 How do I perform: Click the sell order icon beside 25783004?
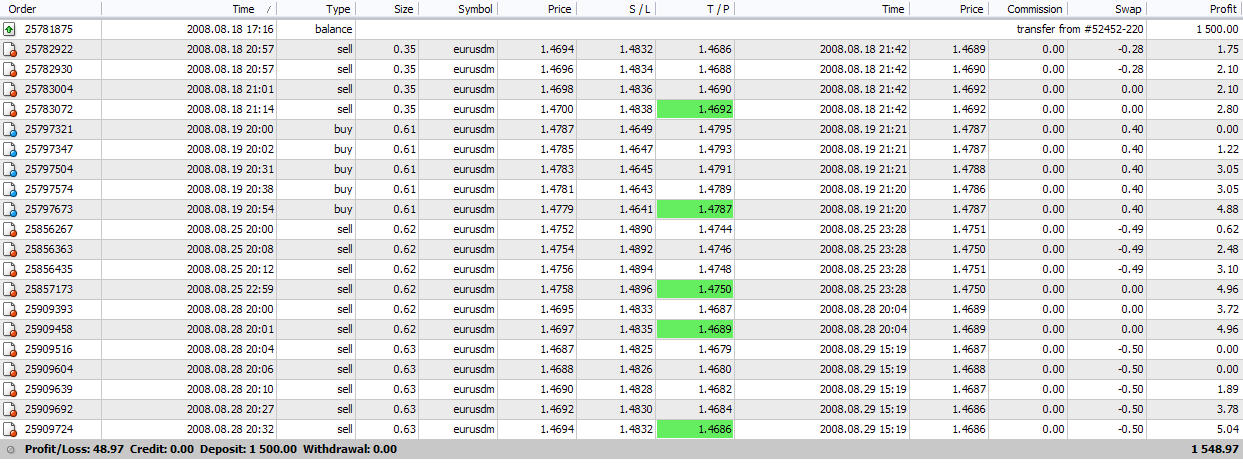10,89
